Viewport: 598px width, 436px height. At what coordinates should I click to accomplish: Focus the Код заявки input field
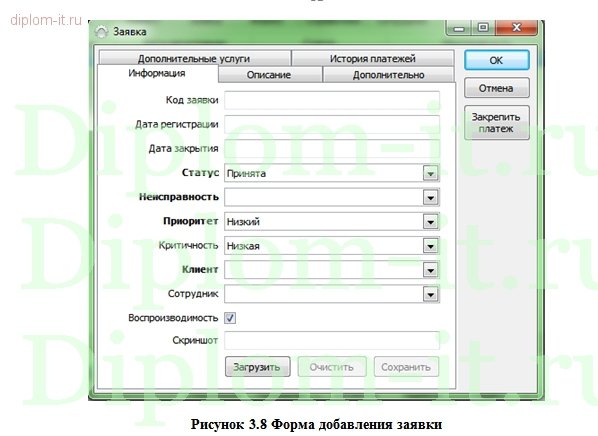332,100
